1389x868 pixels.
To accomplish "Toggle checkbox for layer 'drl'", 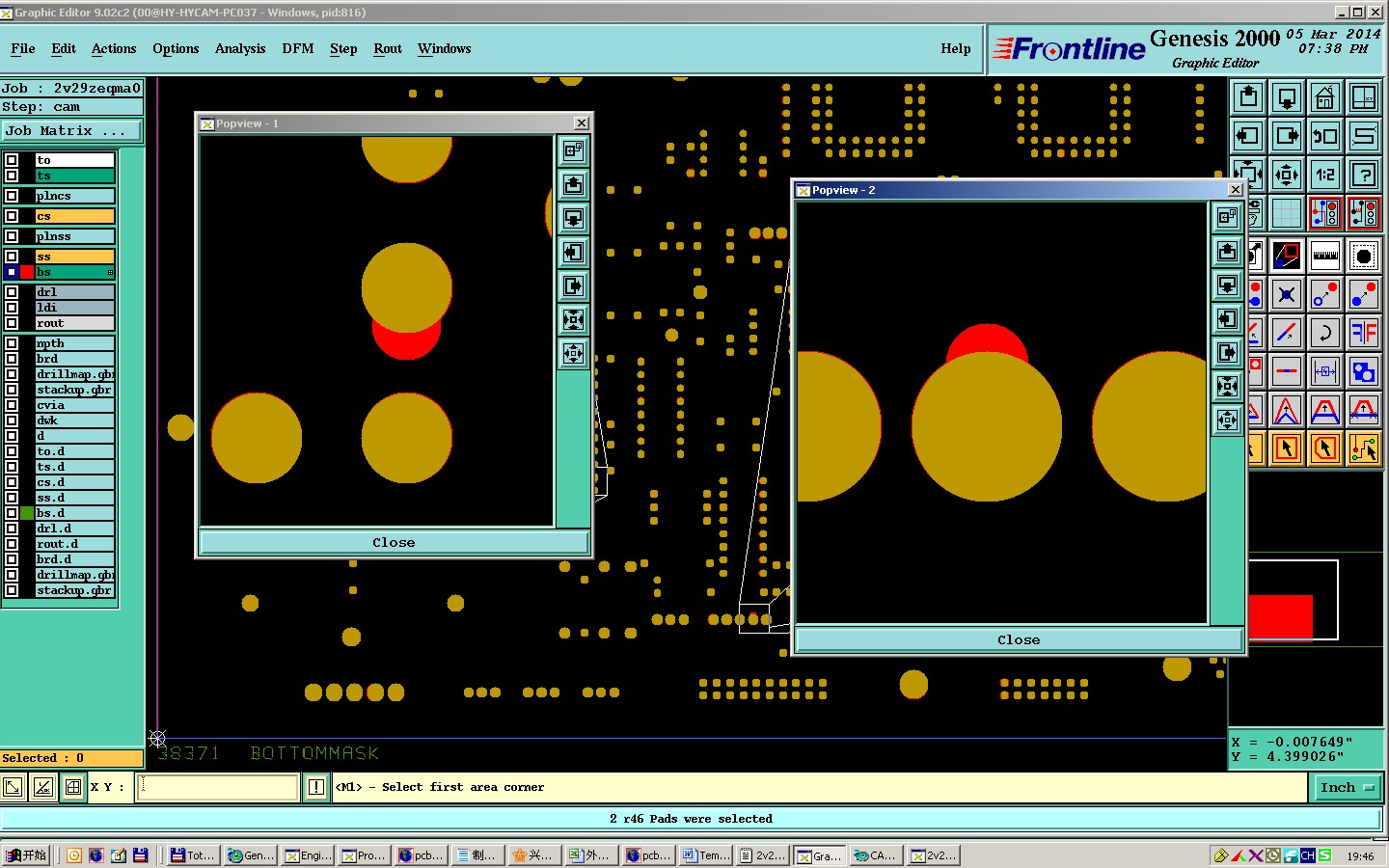I will pyautogui.click(x=12, y=292).
